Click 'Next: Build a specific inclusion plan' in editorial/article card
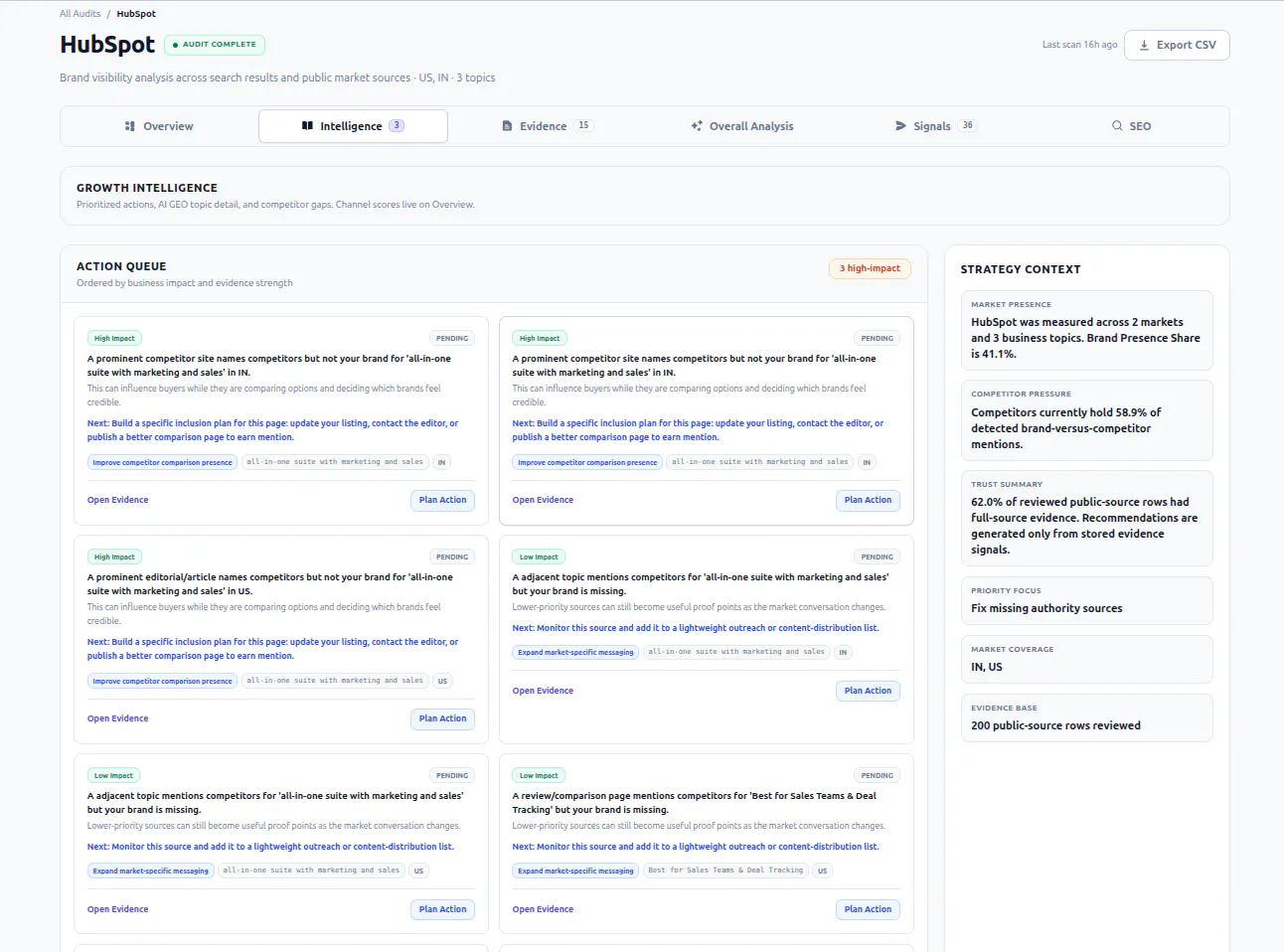 [272, 649]
